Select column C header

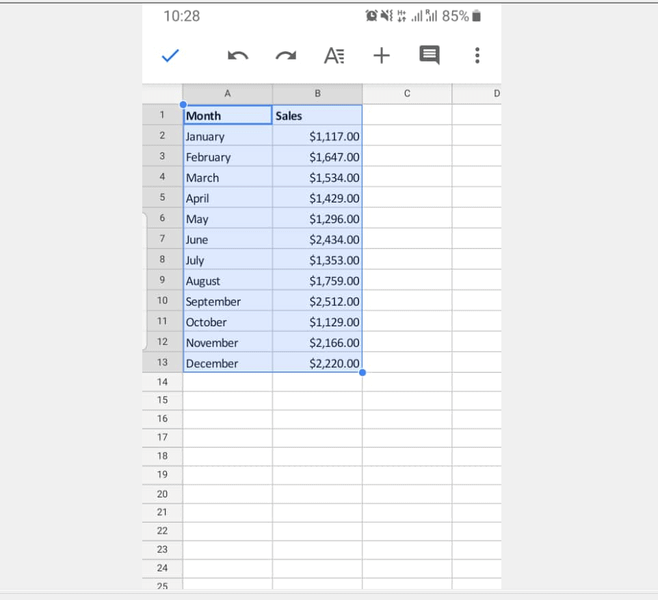pos(407,94)
